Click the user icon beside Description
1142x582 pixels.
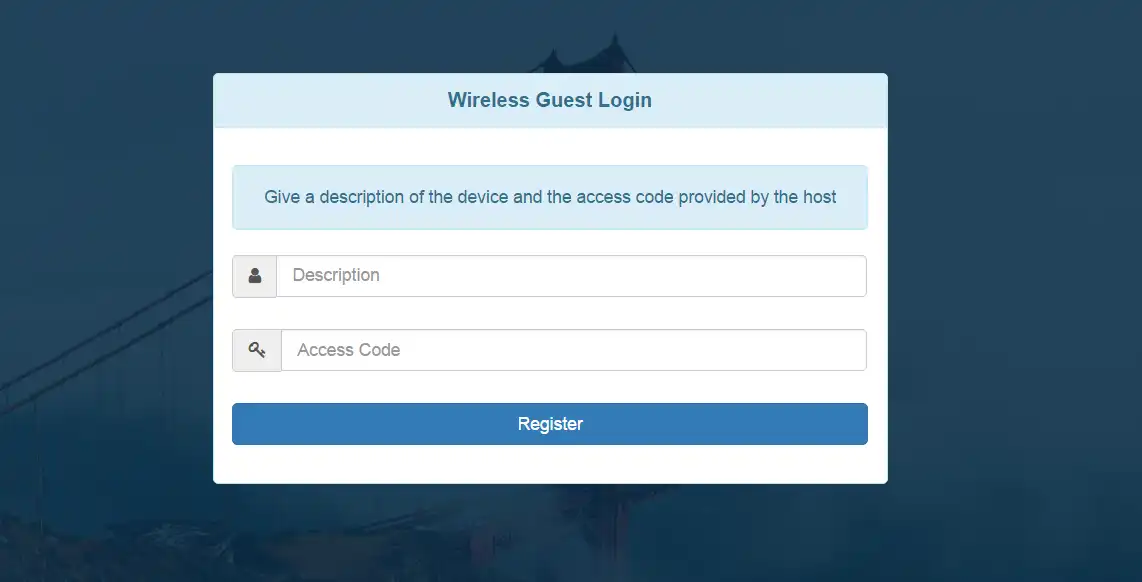click(x=255, y=276)
